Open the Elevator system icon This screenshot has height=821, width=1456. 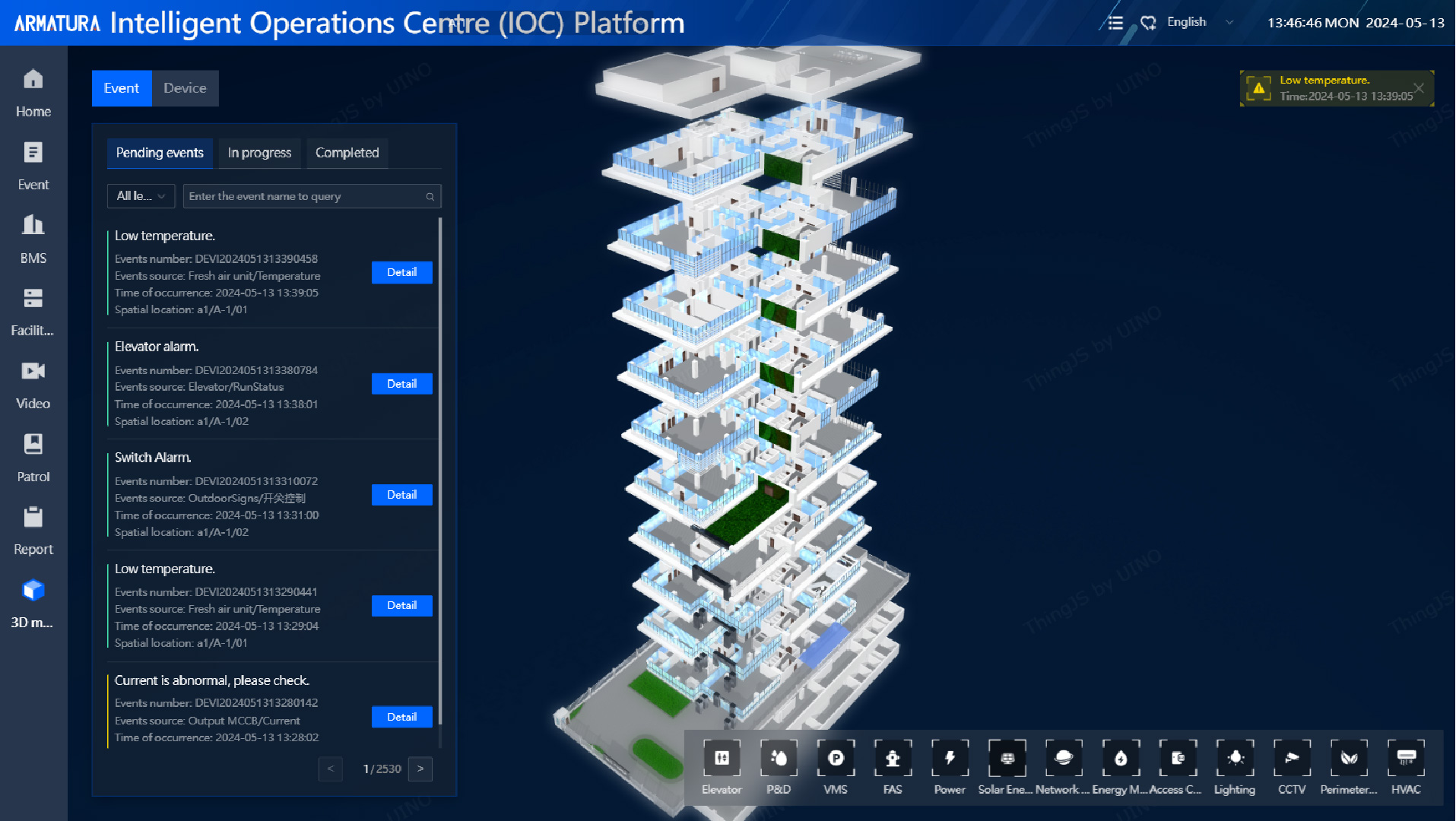[721, 759]
